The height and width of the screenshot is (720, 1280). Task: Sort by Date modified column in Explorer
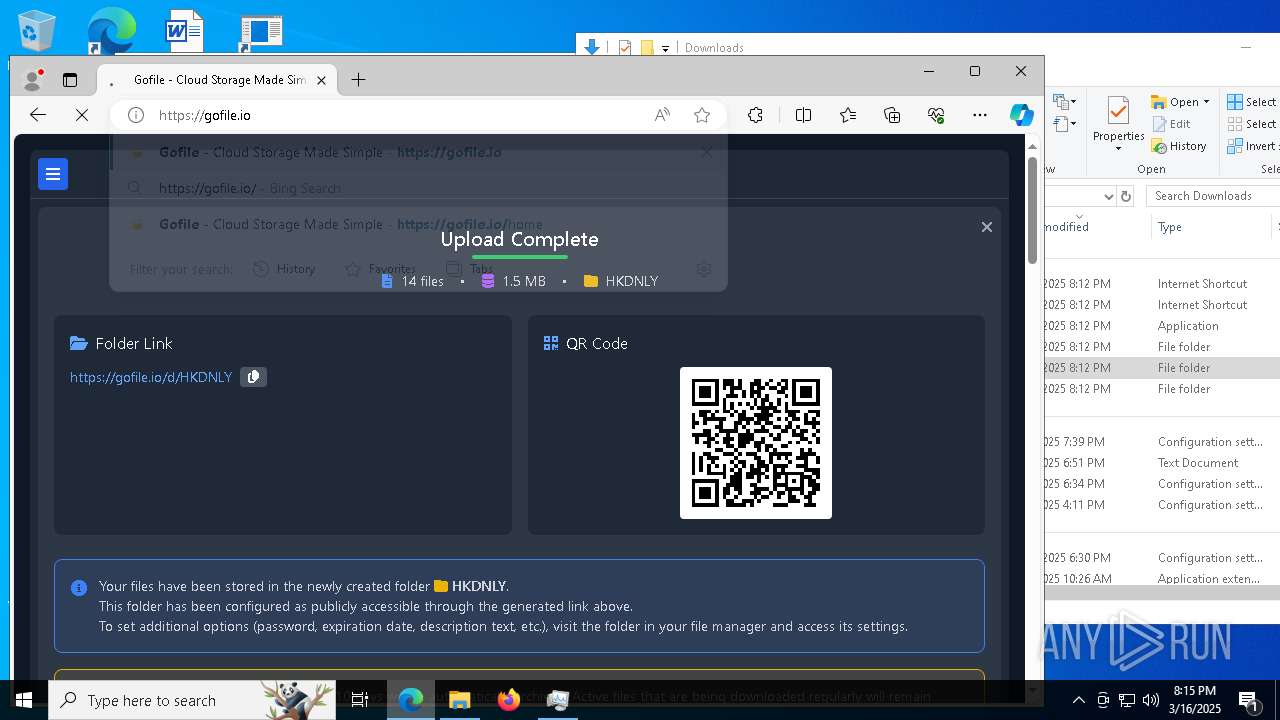(1095, 227)
